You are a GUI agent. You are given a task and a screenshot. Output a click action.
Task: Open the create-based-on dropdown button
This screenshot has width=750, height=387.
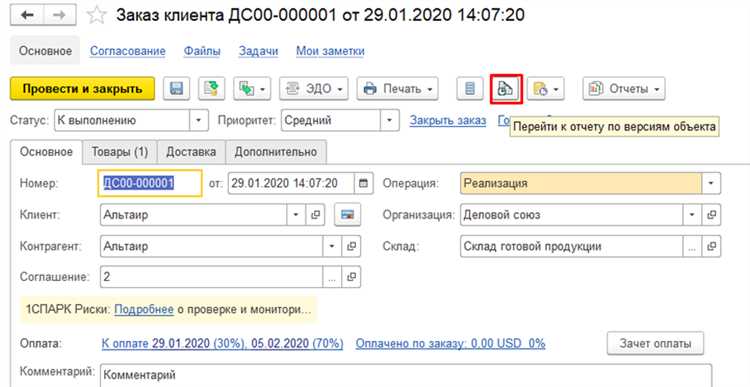[252, 88]
